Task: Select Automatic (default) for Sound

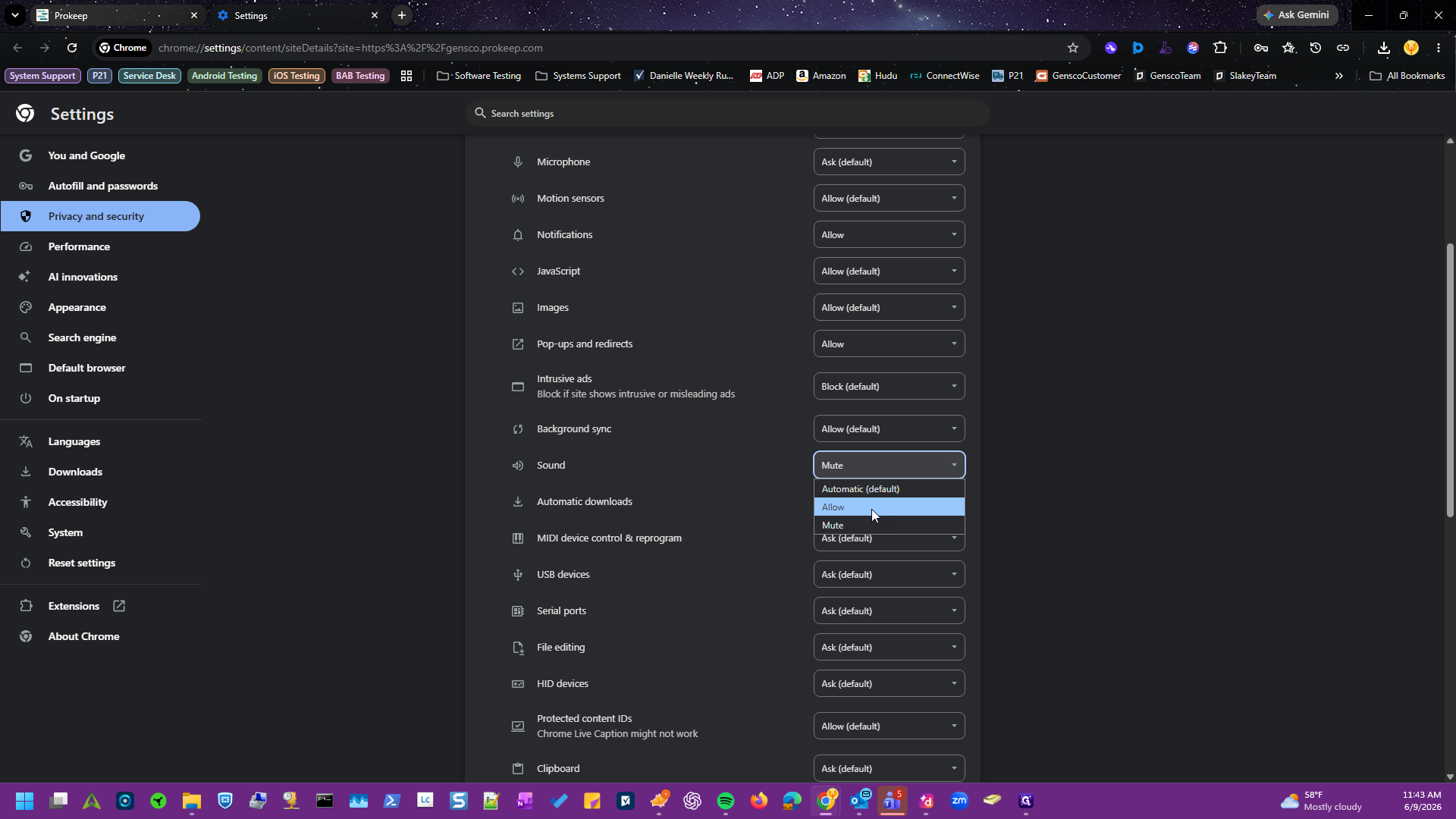Action: coord(890,489)
